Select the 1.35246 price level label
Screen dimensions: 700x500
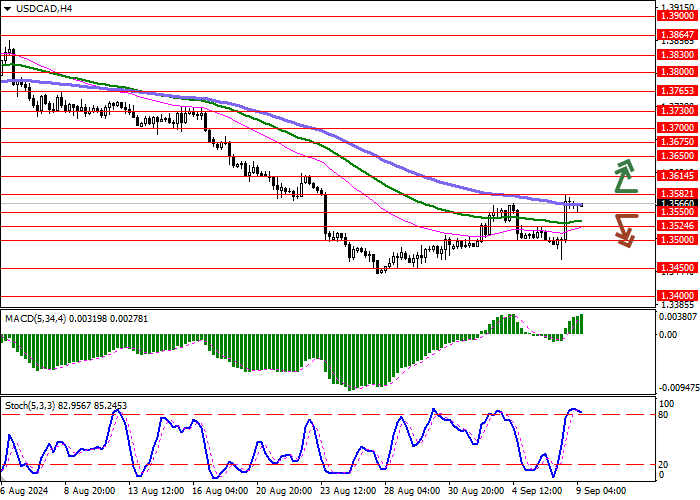[x=678, y=226]
